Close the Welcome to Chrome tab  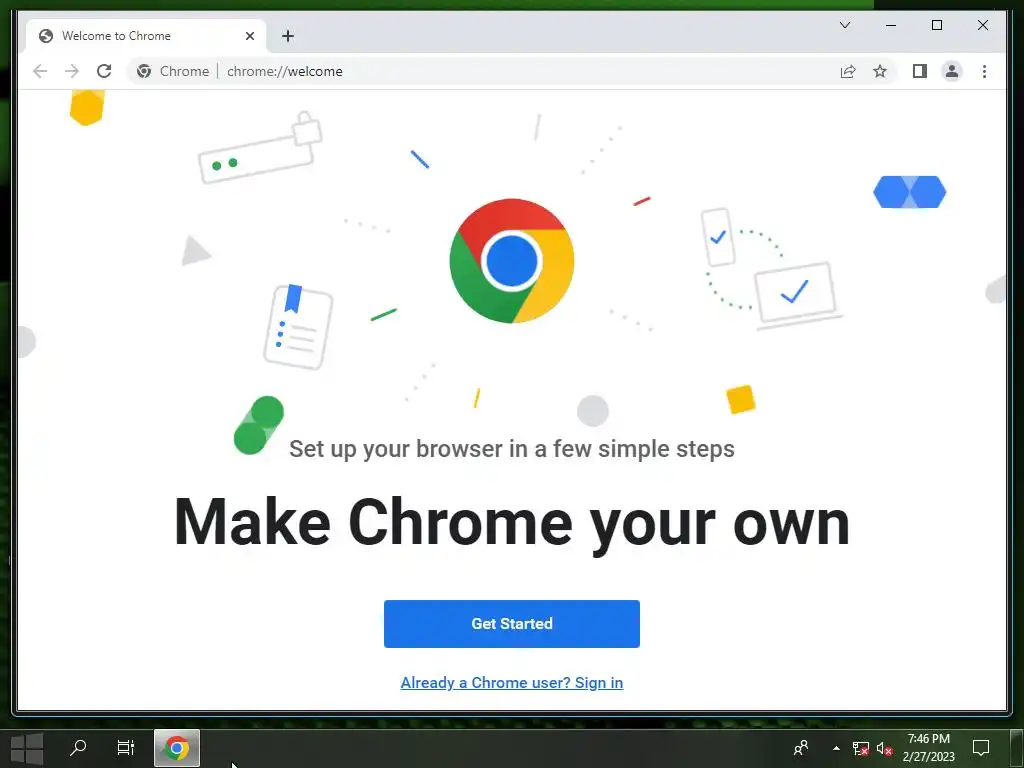[x=249, y=36]
